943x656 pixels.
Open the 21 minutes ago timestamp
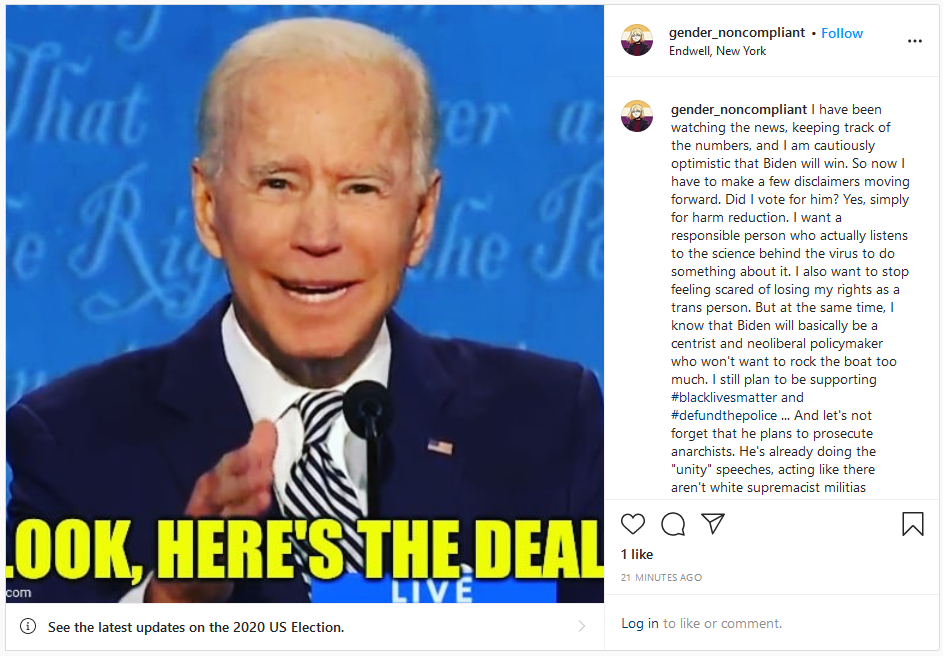point(661,577)
